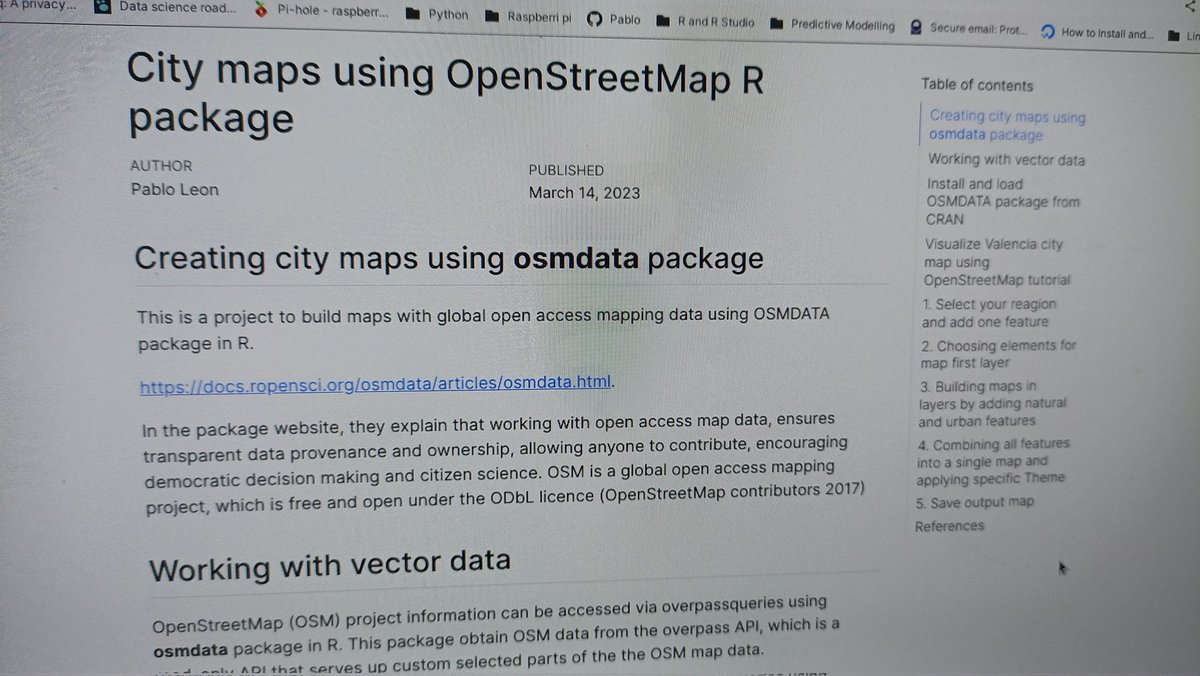
Task: Open 'Install and load OSMDATA package from CRAN'
Action: pyautogui.click(x=1000, y=200)
